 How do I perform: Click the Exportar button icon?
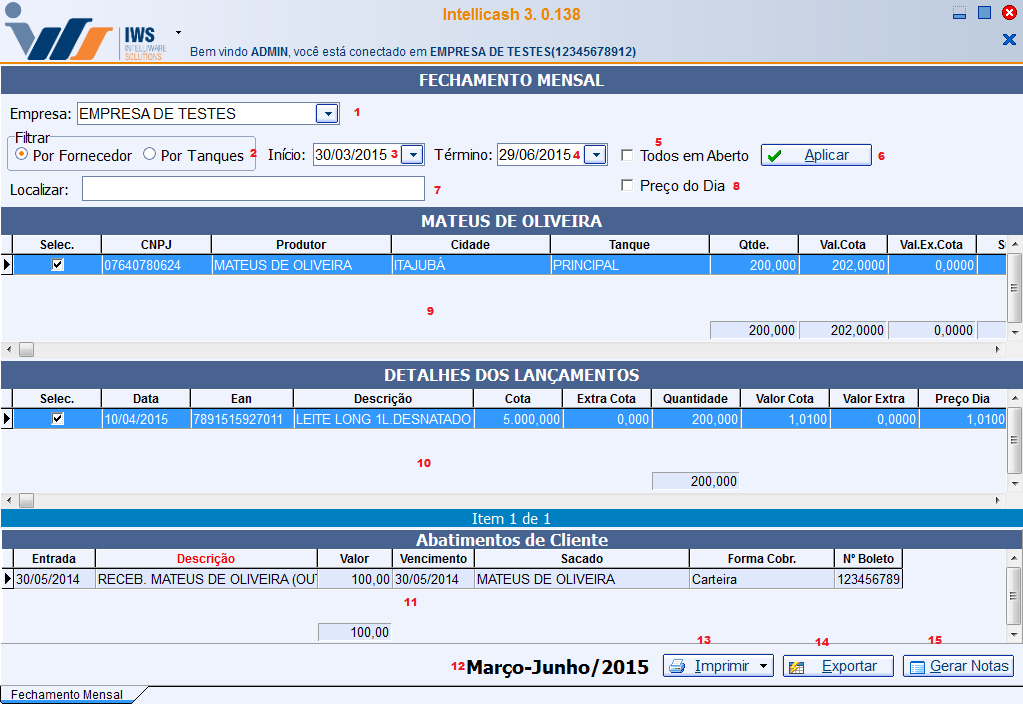(797, 667)
